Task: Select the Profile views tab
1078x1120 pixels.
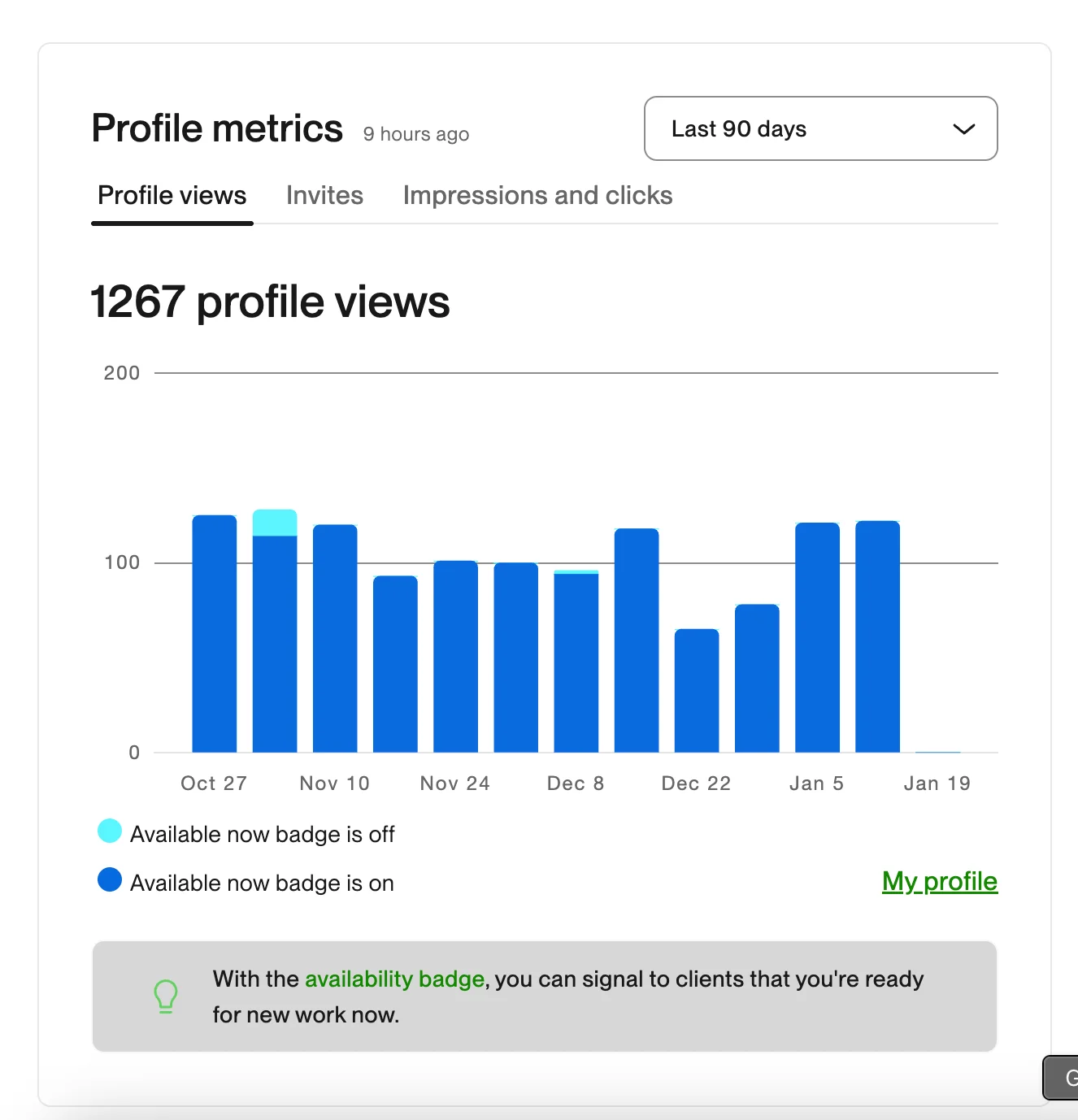Action: (172, 196)
